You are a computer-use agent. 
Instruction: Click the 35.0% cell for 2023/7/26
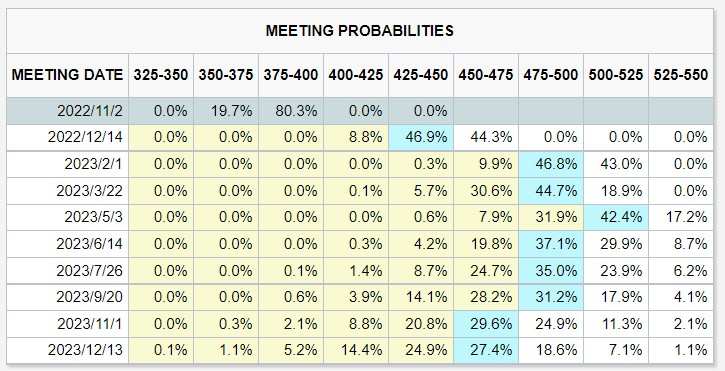(551, 270)
